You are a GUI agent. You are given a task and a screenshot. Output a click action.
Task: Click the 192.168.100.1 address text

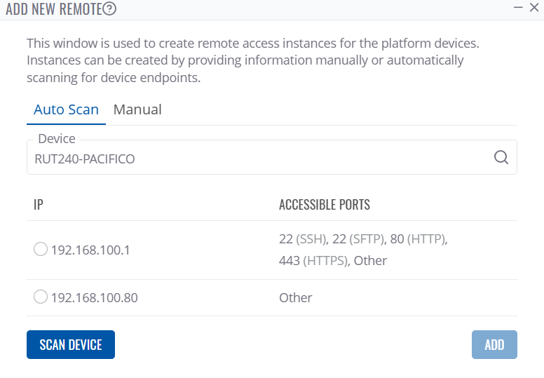[90, 250]
